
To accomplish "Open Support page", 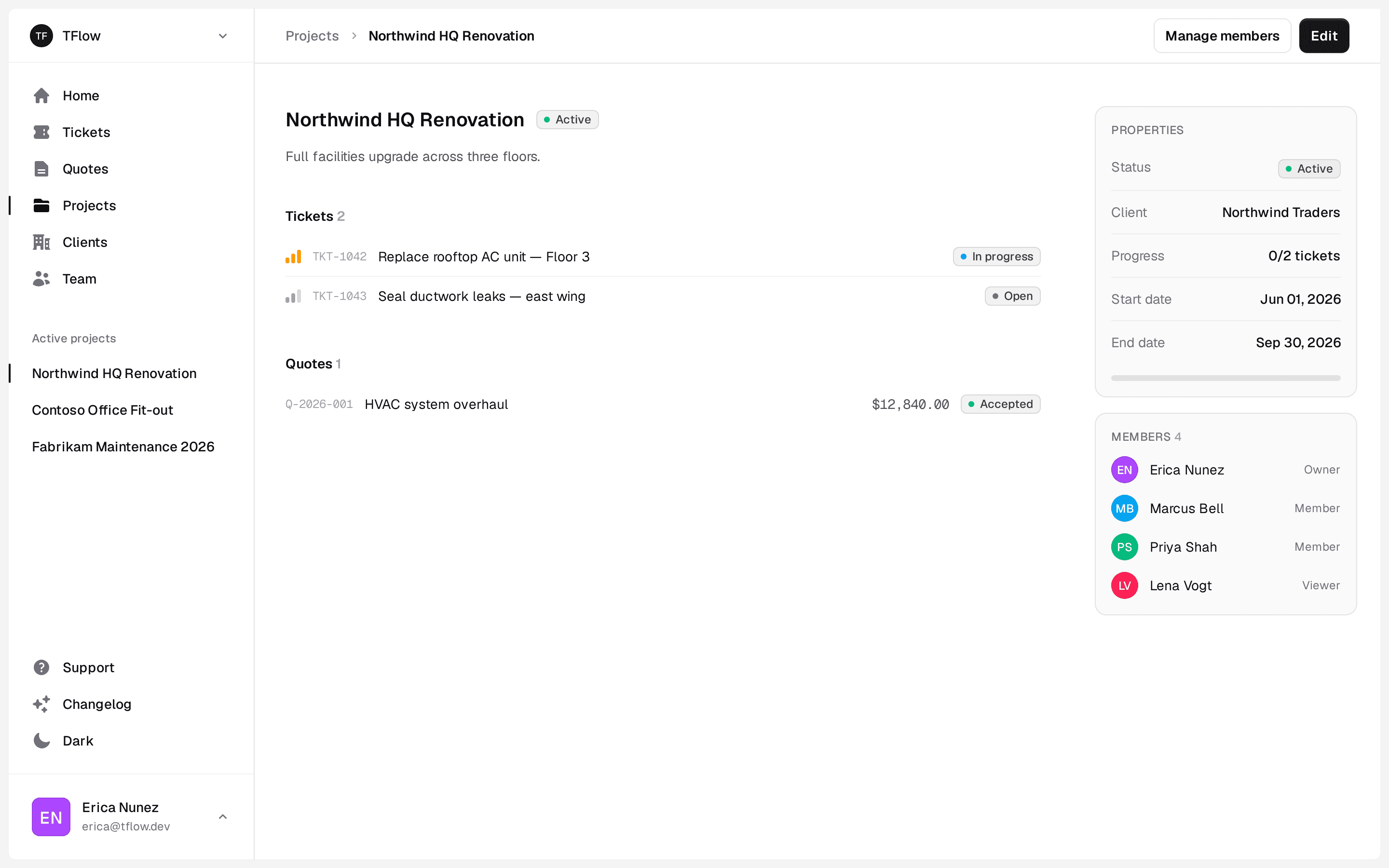I will 131,667.
